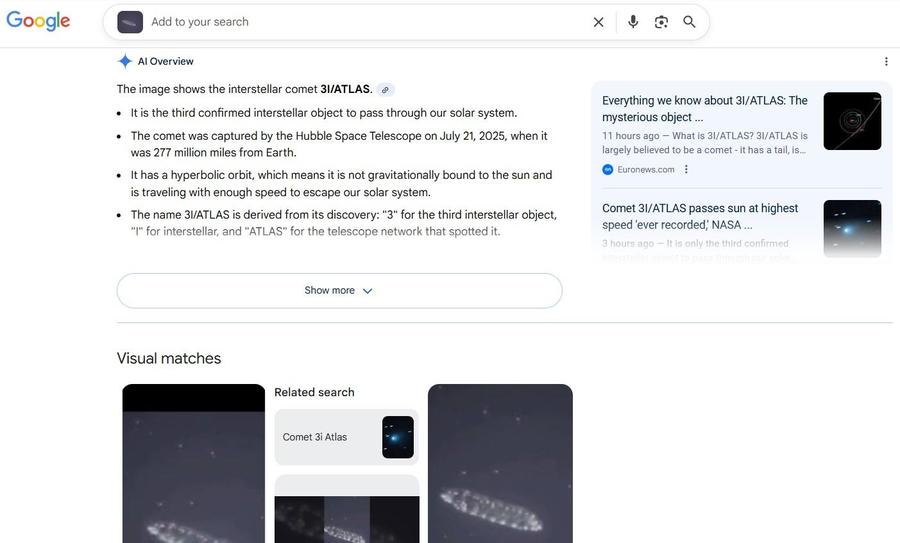
Task: Click the magnifying glass search icon
Action: [690, 22]
